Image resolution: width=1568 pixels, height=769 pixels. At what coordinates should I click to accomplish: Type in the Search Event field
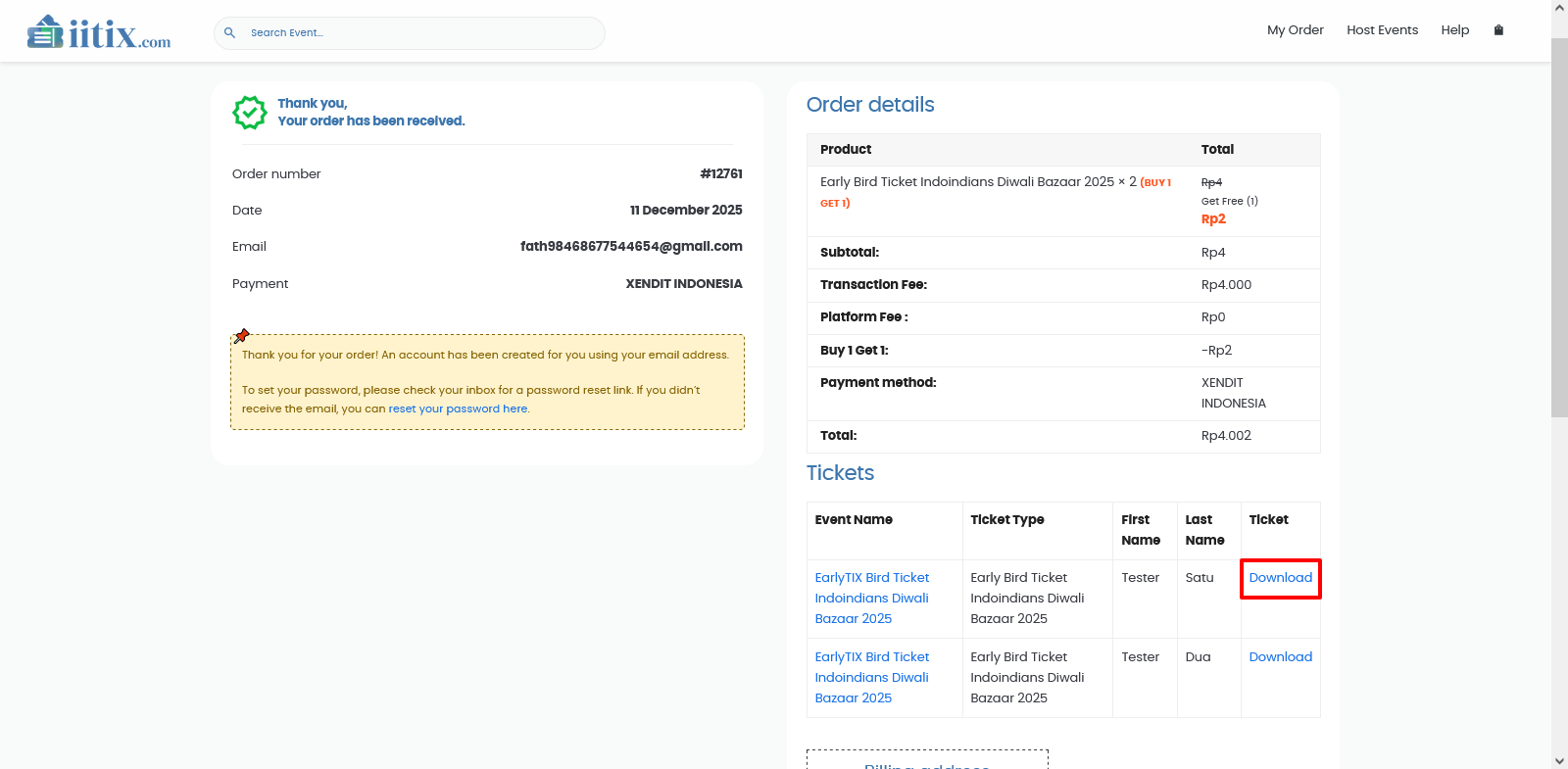point(421,32)
